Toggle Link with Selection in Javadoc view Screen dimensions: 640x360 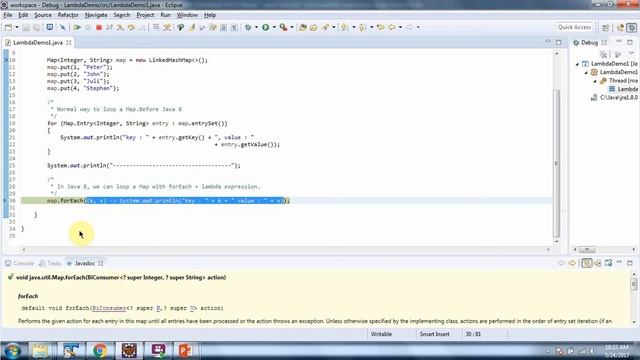pos(587,263)
